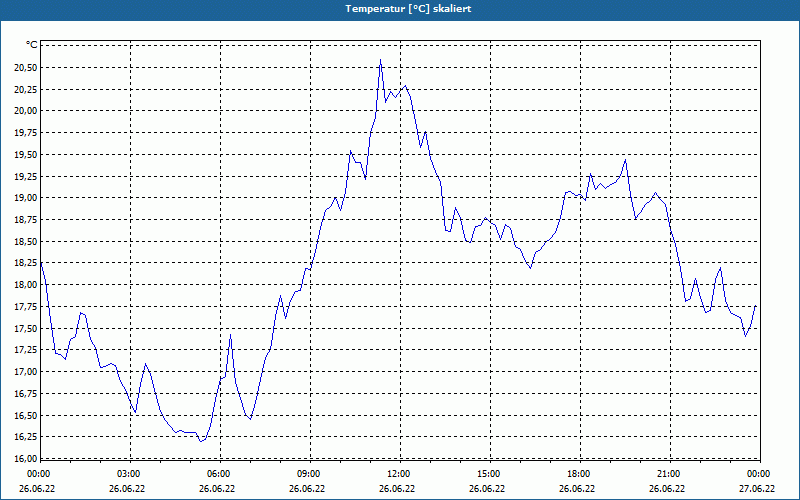Click the 03:00 time axis label
The height and width of the screenshot is (500, 800).
pyautogui.click(x=128, y=474)
